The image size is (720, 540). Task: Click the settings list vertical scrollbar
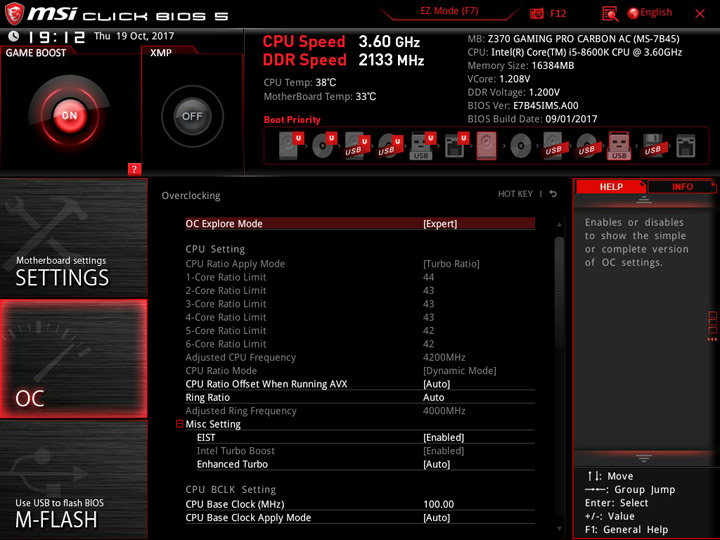(559, 294)
